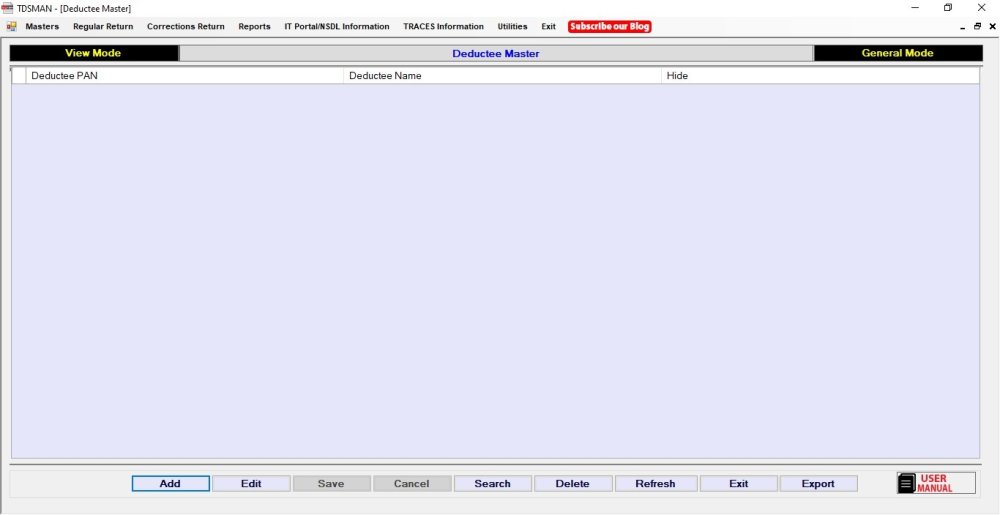Open the TRACES Information menu
The height and width of the screenshot is (515, 1000).
point(443,27)
